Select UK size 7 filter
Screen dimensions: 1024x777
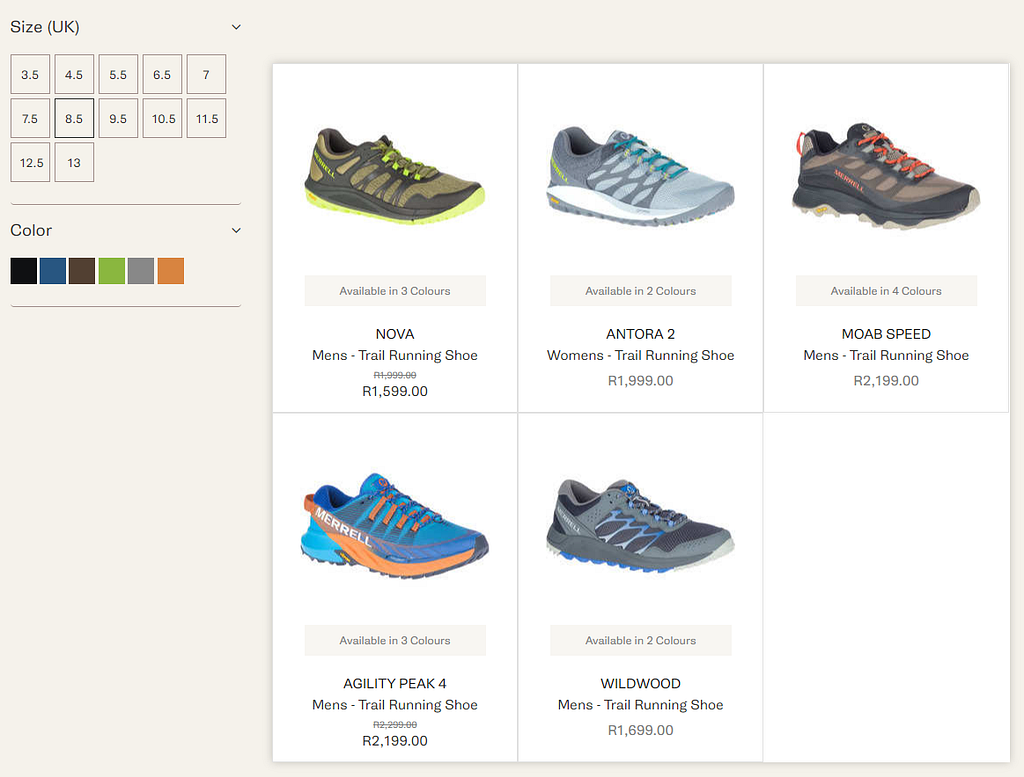[206, 74]
